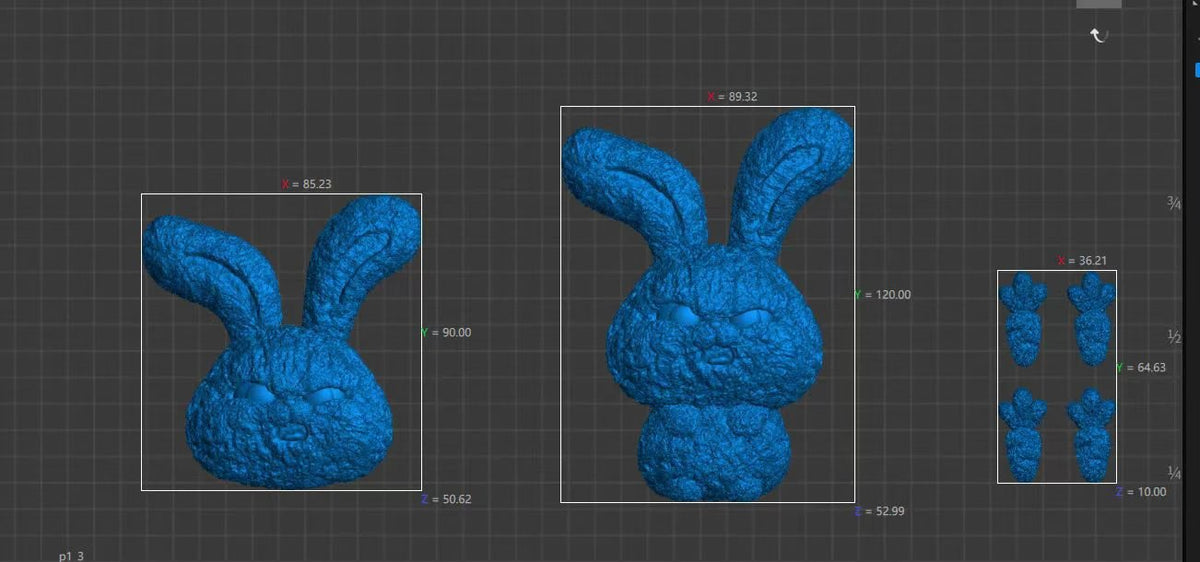Click the grey top-center view cube block

point(1098,4)
